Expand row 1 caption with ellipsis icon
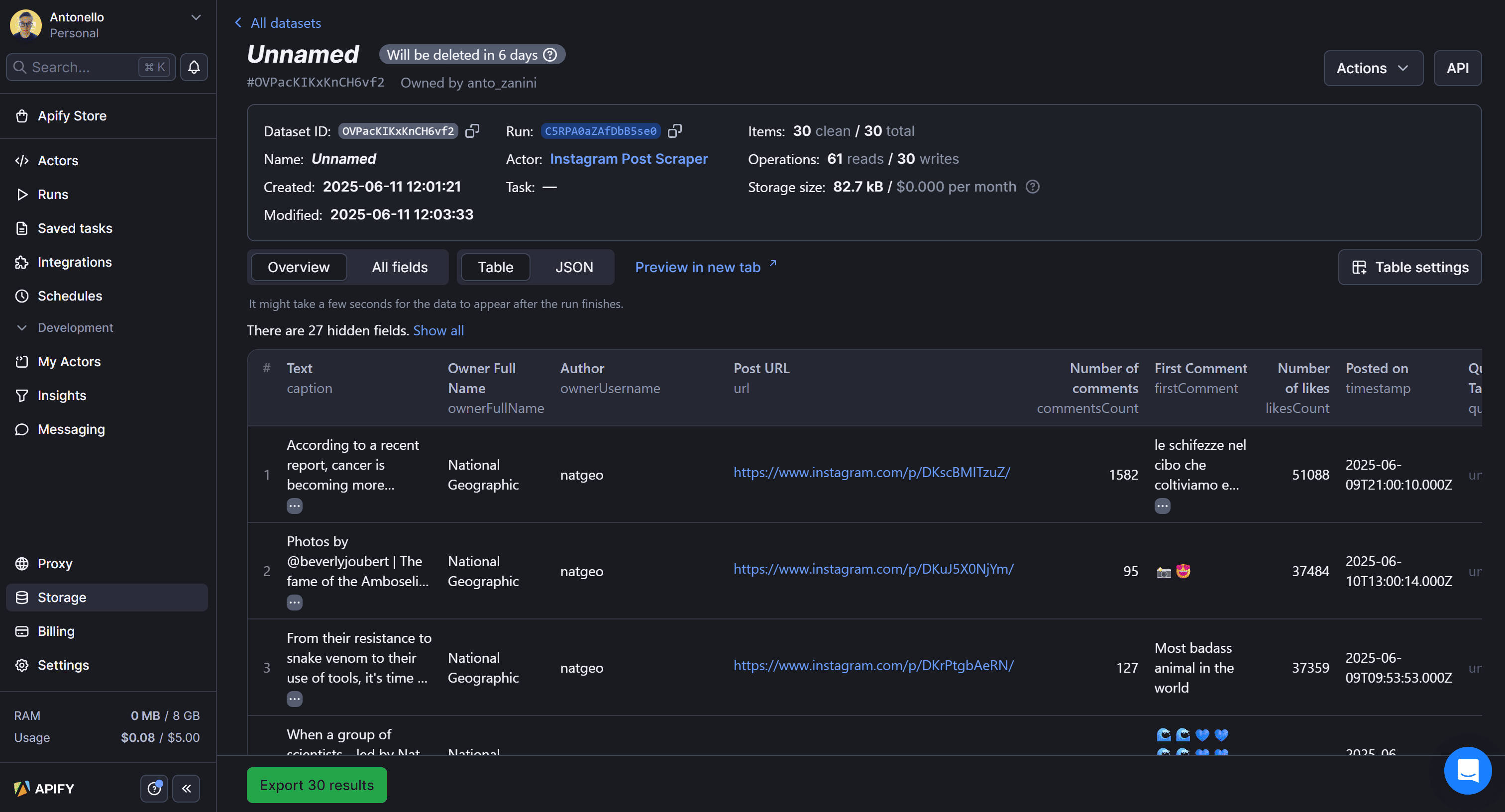The image size is (1505, 812). [x=295, y=506]
